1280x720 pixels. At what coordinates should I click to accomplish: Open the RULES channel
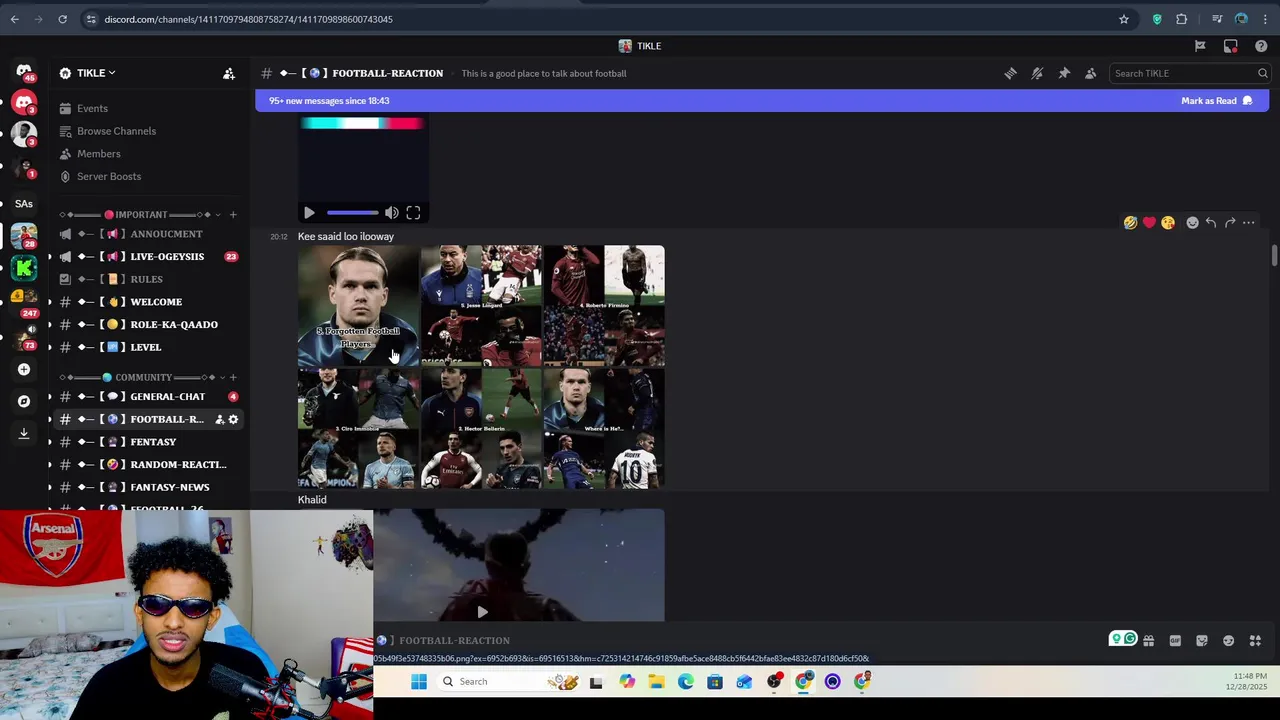point(148,279)
